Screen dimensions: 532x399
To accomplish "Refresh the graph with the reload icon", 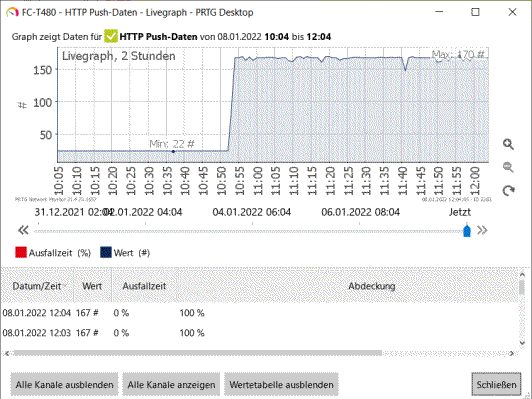I will tap(508, 191).
